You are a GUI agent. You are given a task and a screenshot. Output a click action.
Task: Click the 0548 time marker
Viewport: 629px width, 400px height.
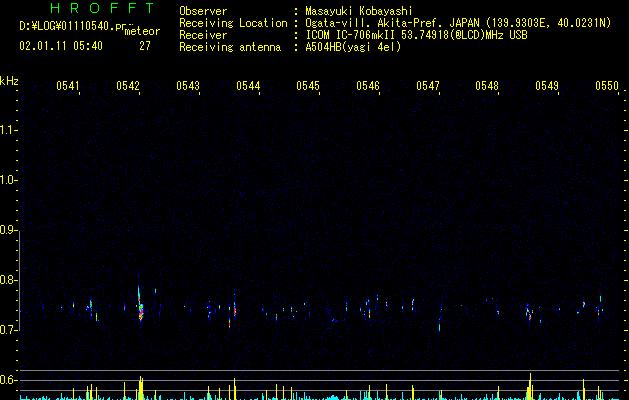click(x=487, y=85)
